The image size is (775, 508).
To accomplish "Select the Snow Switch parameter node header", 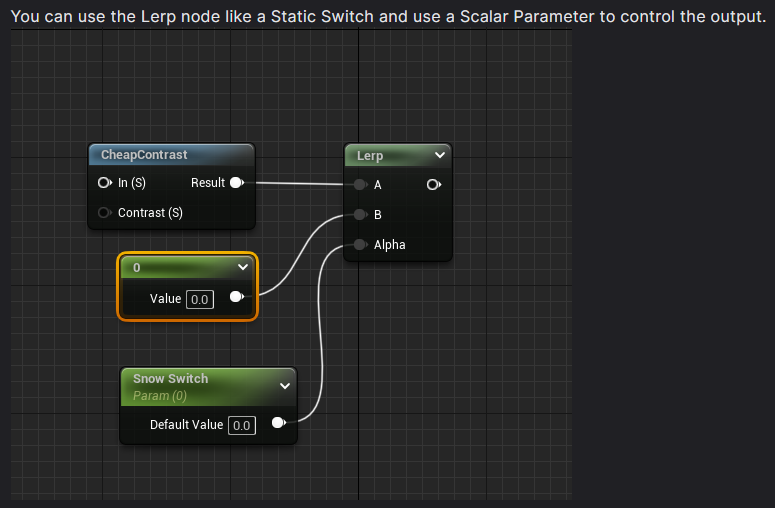I will (x=208, y=387).
